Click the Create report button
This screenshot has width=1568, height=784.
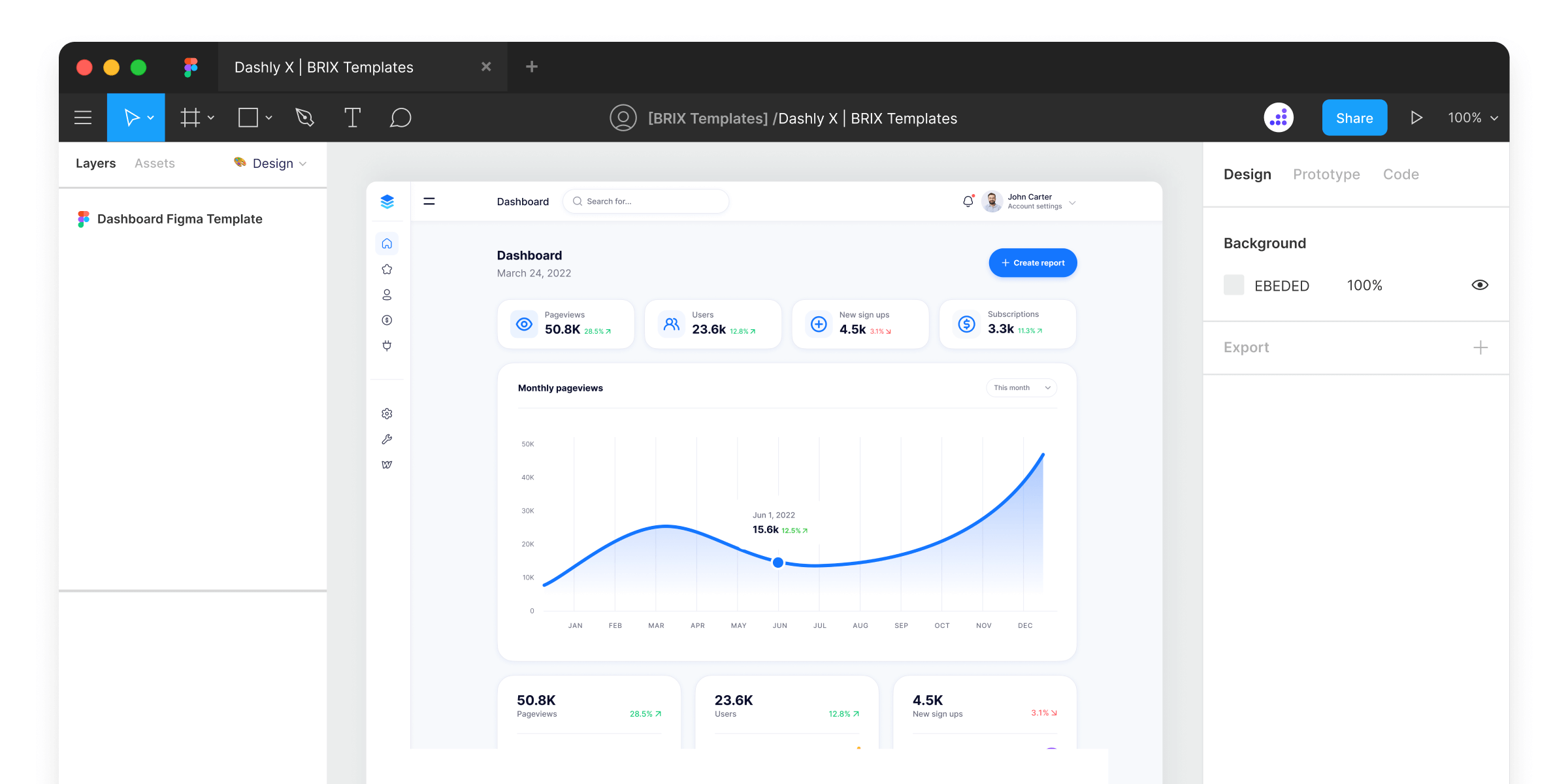tap(1034, 263)
